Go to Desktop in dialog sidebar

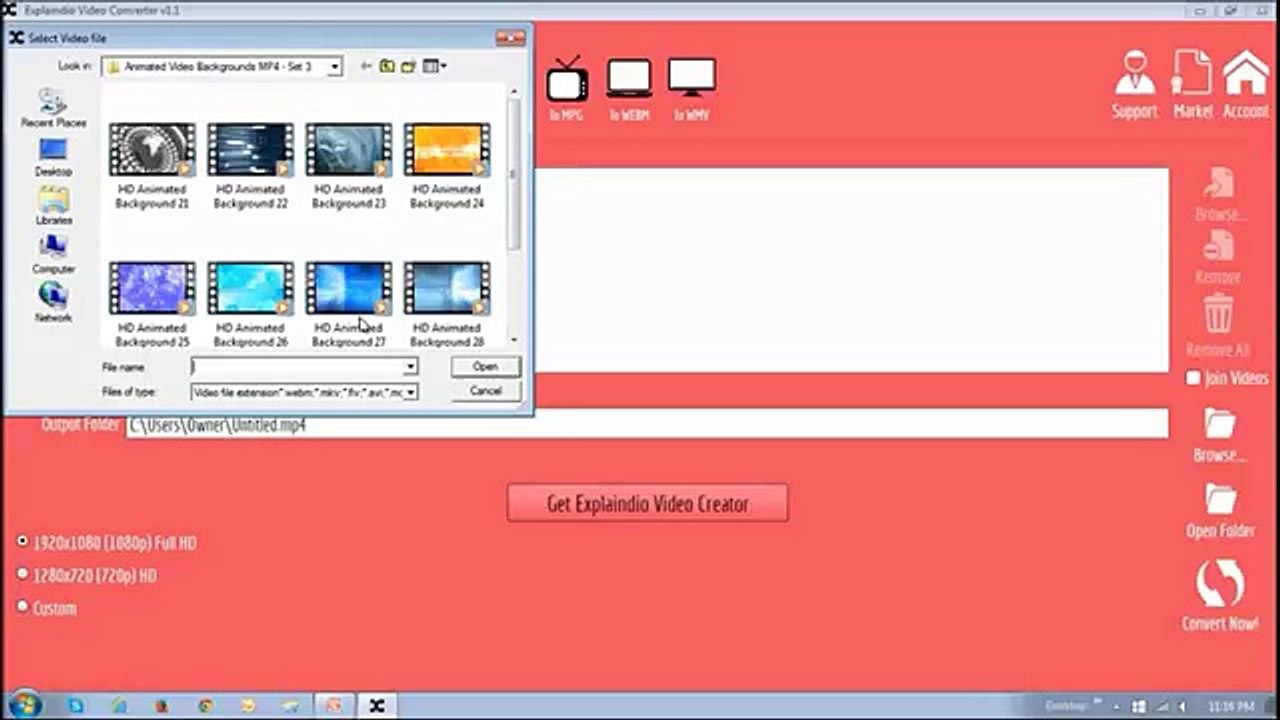pos(53,158)
